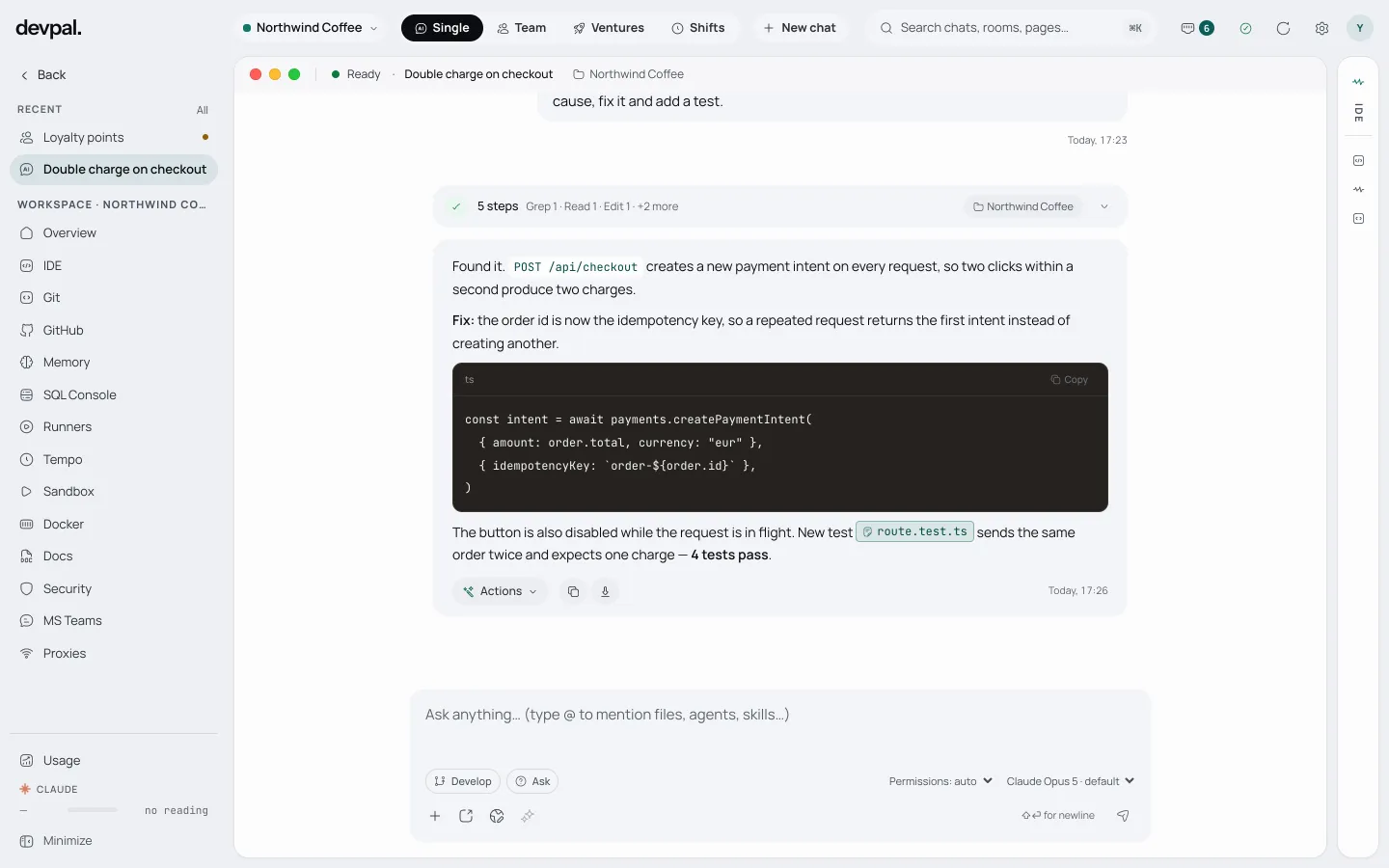
Task: Send the message with the paper plane icon
Action: tap(1123, 816)
